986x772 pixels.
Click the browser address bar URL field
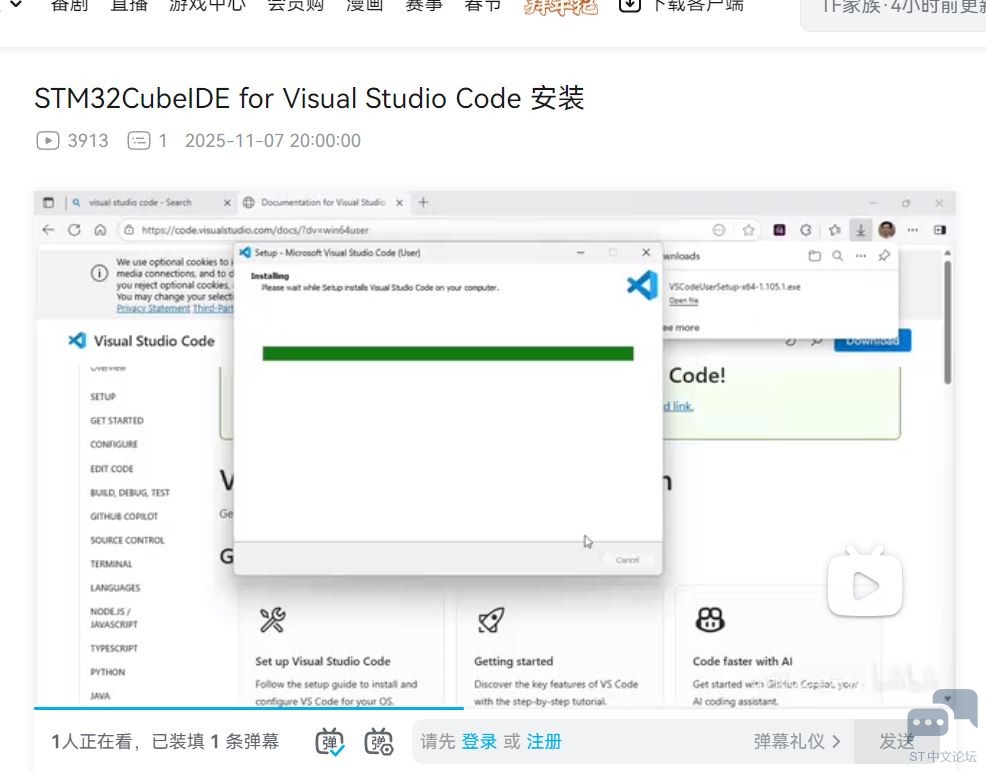(415, 230)
